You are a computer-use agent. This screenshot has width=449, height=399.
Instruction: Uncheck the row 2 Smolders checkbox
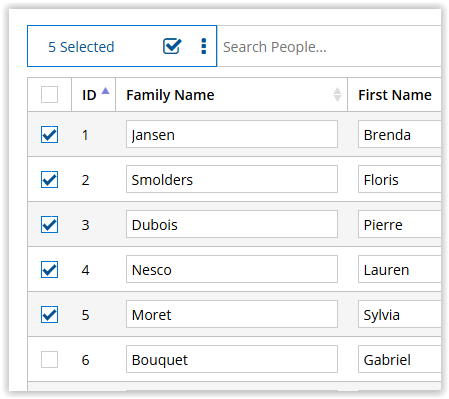[49, 179]
